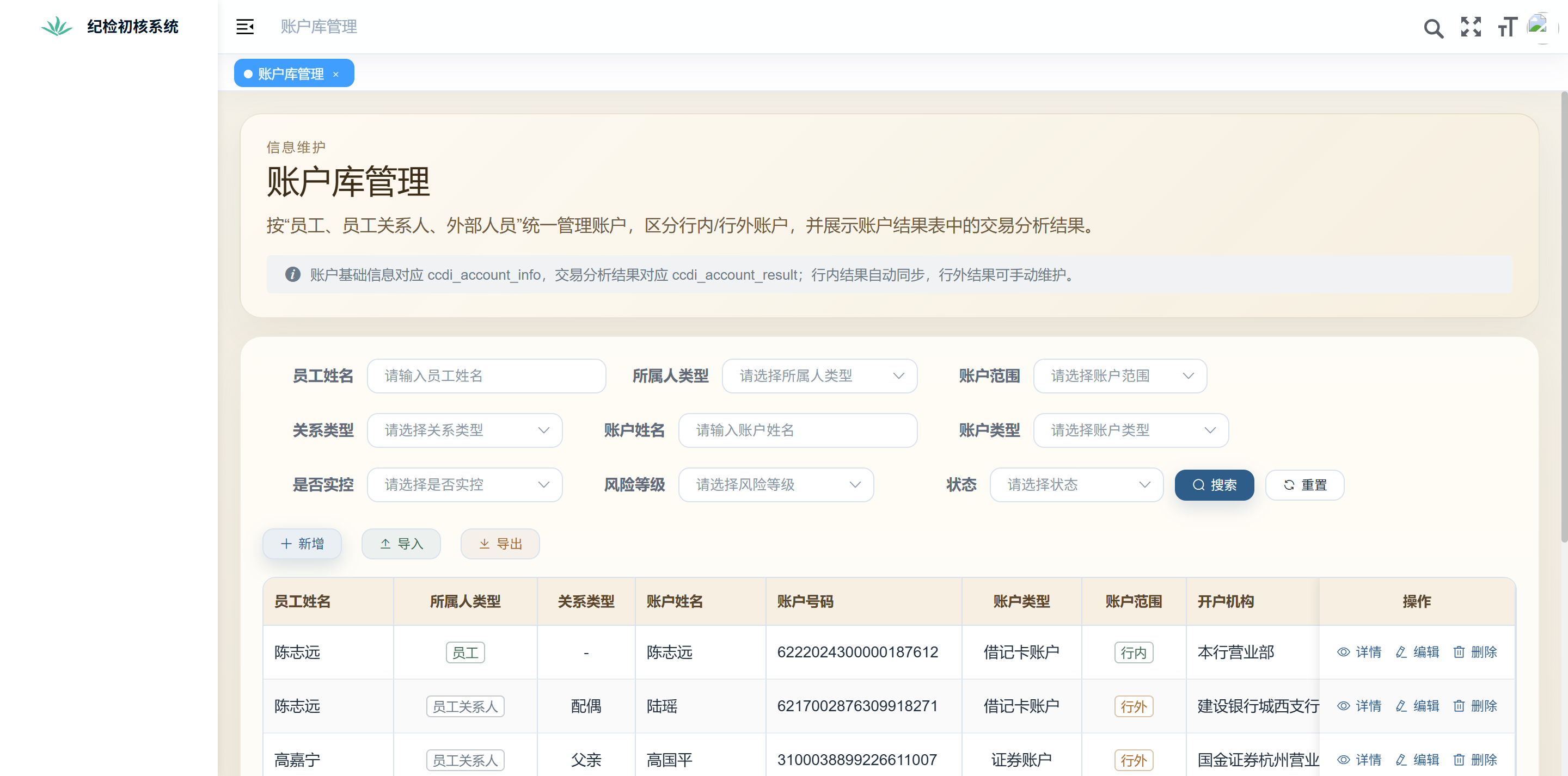Open the header search icon

click(1433, 28)
